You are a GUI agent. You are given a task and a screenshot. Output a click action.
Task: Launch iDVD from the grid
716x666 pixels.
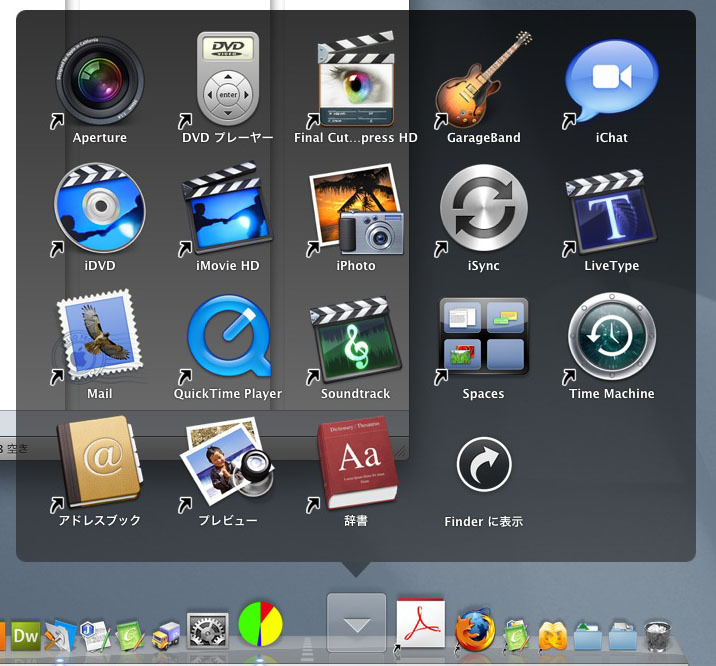click(x=100, y=208)
